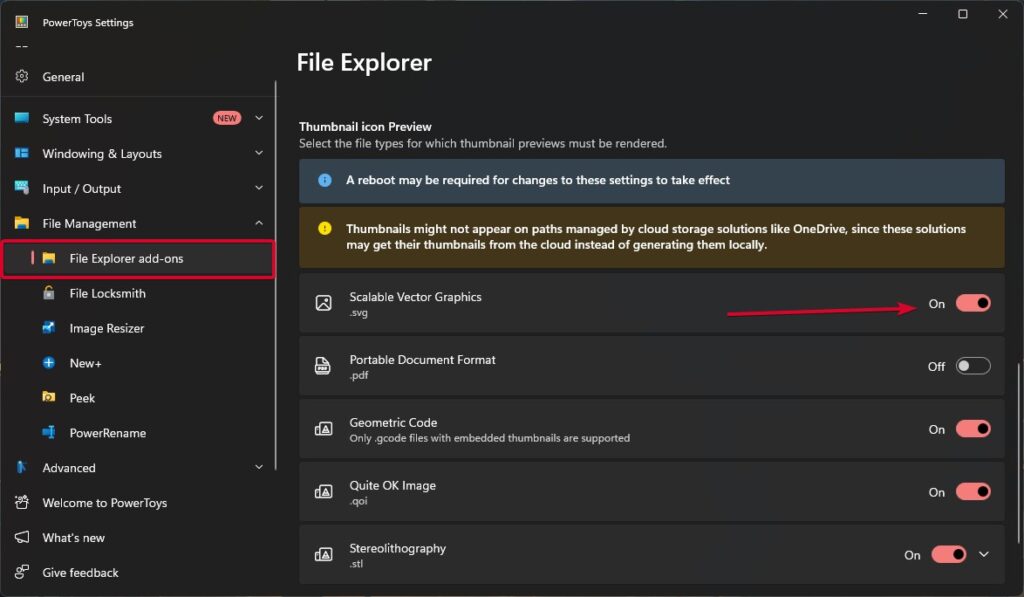Click the File Explorer add-ons folder icon
This screenshot has height=597, width=1024.
click(49, 258)
